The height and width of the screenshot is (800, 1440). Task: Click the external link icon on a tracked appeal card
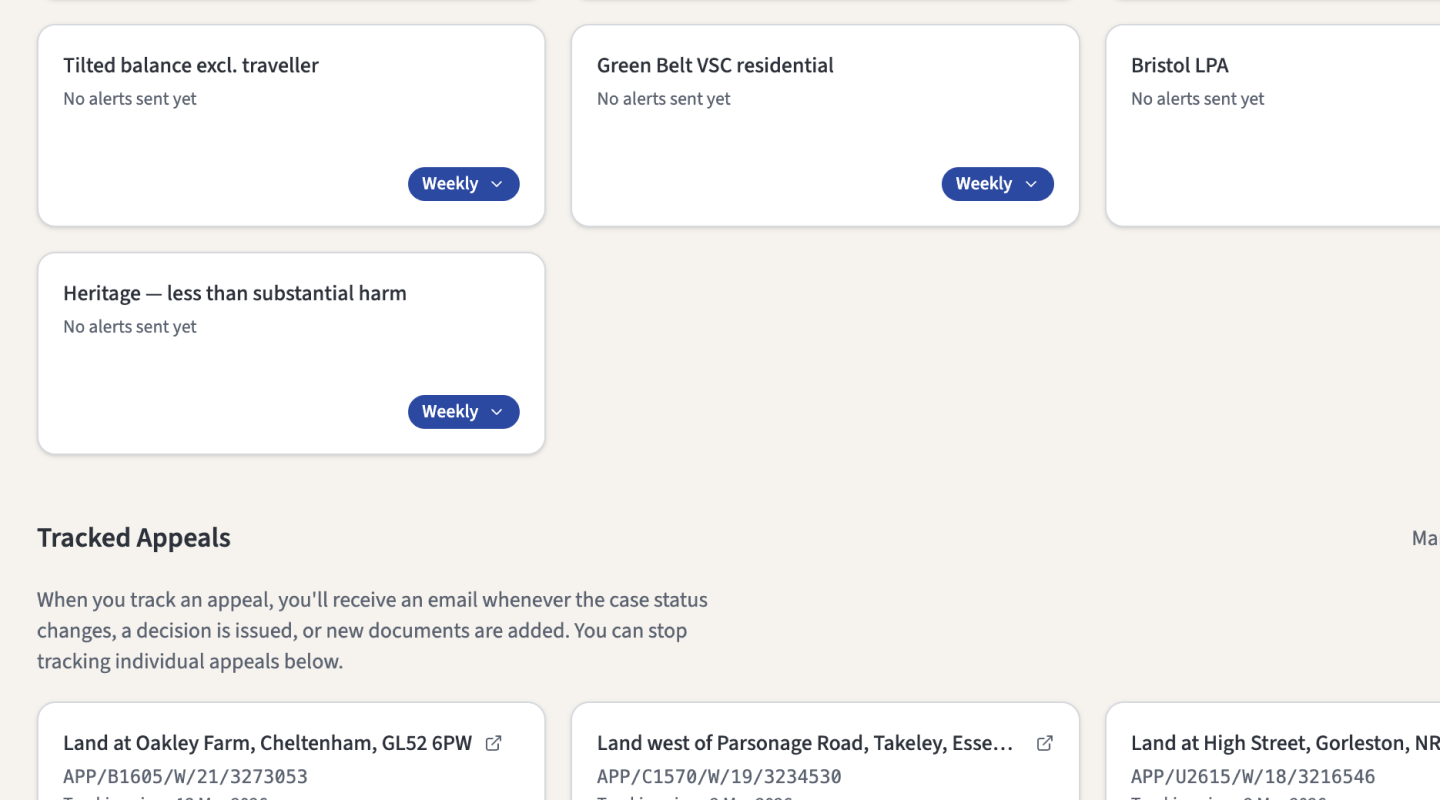493,742
